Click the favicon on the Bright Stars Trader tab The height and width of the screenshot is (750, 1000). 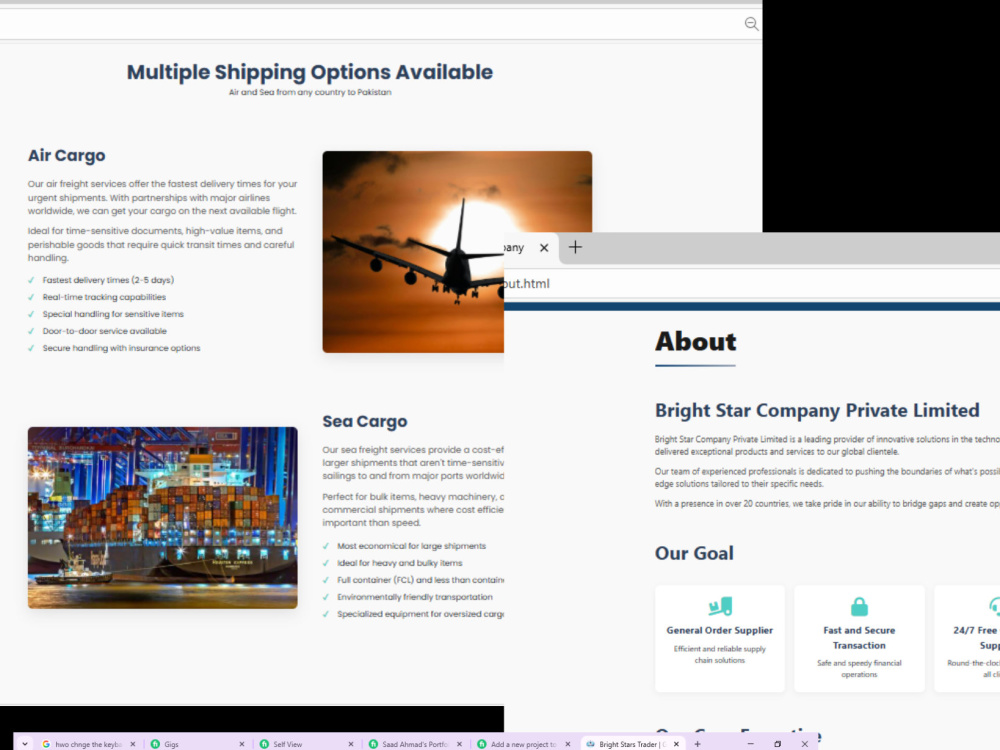(x=591, y=744)
